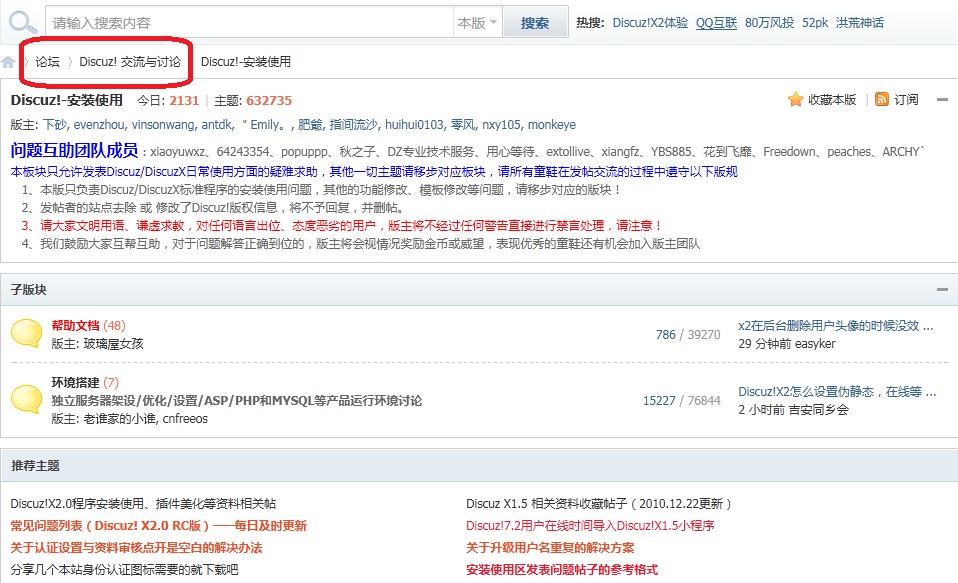Screen dimensions: 958x583
Task: Click the magnifier search icon
Action: [23, 23]
